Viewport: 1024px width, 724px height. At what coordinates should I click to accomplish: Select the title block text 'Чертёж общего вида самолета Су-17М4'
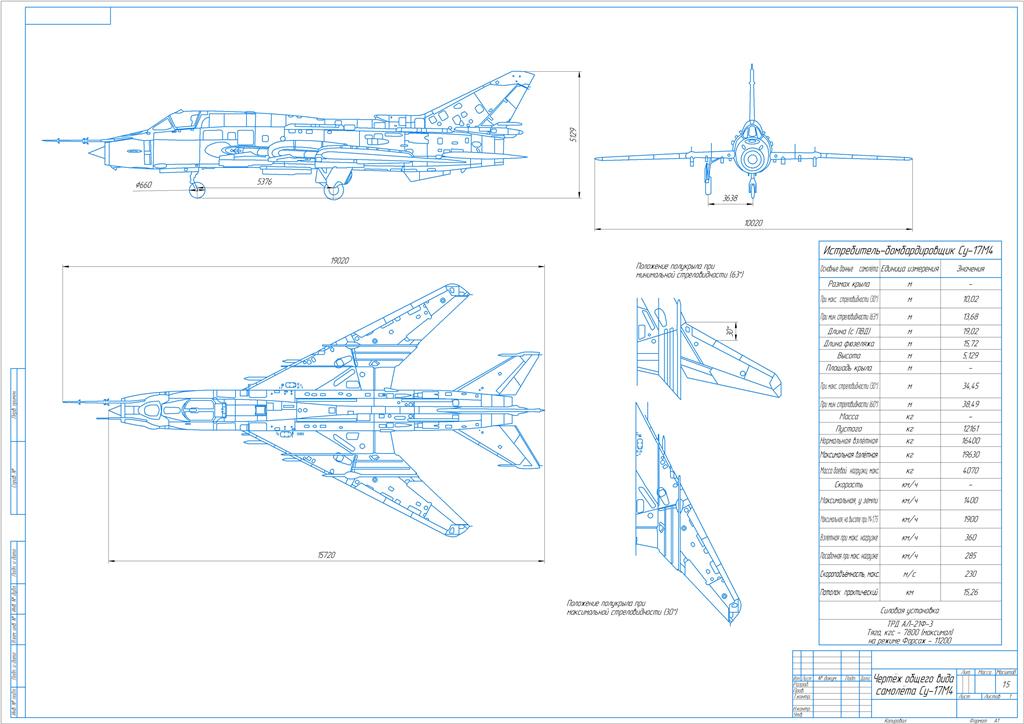(x=913, y=685)
